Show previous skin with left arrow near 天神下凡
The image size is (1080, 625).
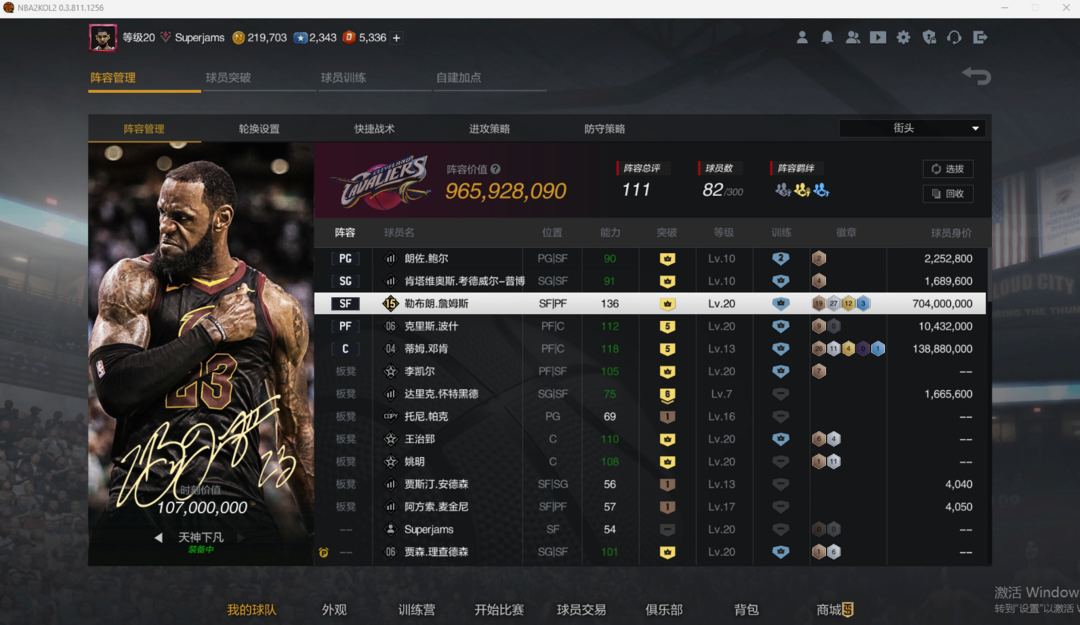158,537
